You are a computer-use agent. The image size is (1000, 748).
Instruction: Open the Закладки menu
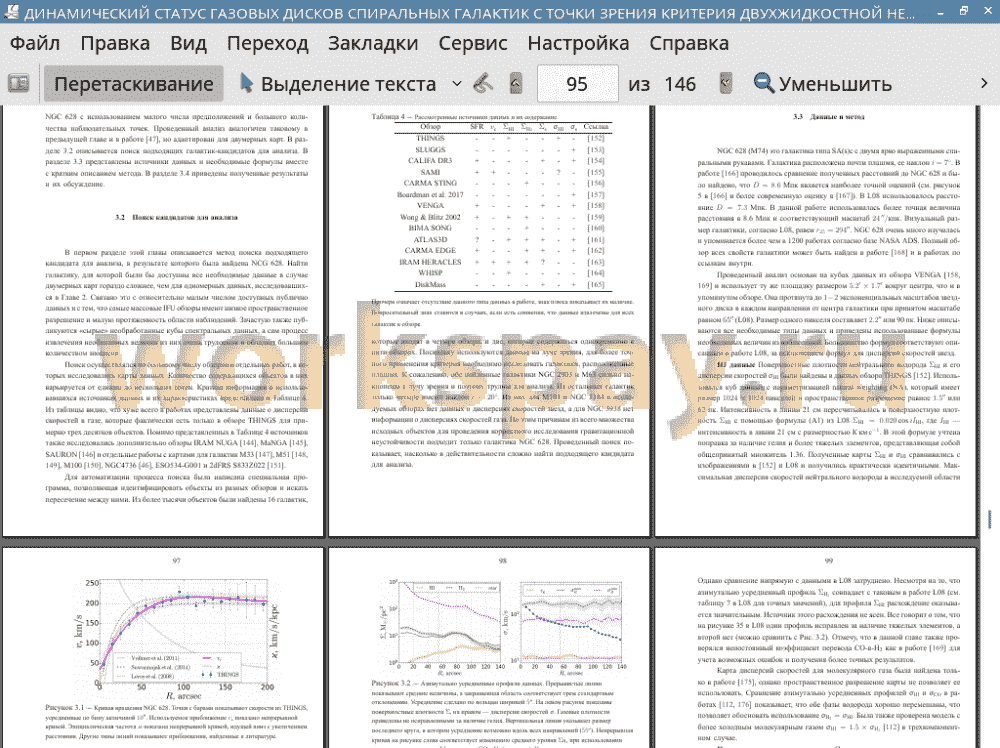pyautogui.click(x=373, y=43)
